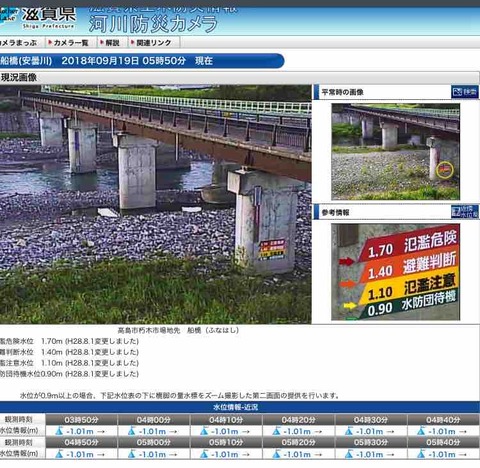
Task: Click the water gauge icon under 05時10分
Action: [204, 454]
